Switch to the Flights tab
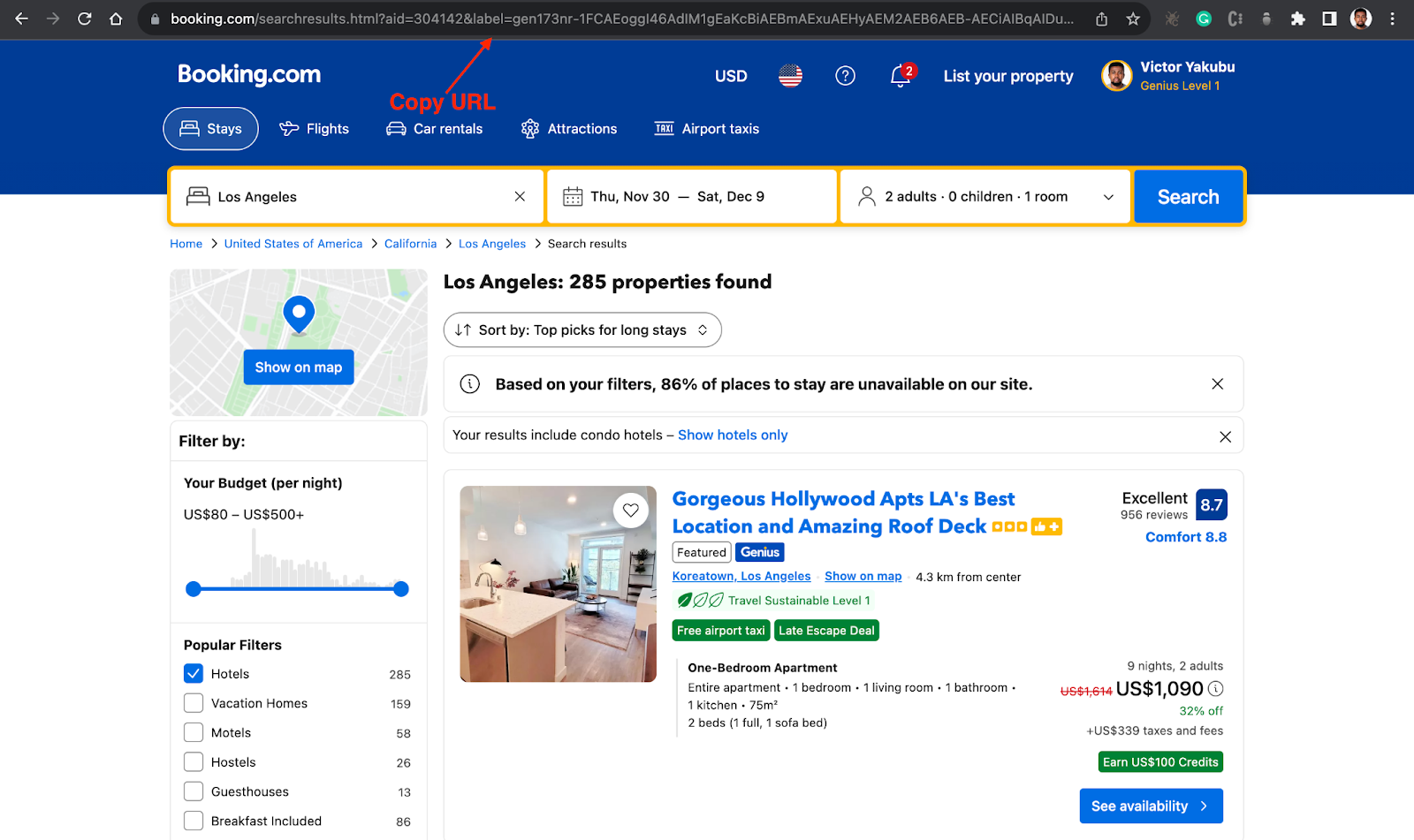 315,129
